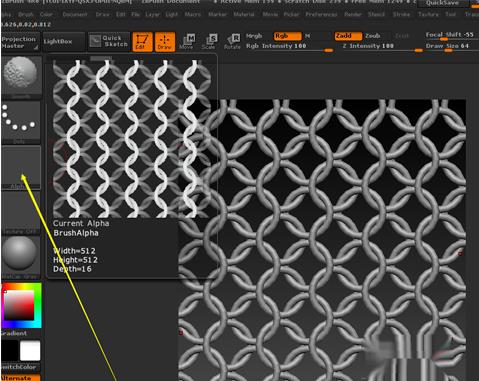Image resolution: width=479 pixels, height=381 pixels.
Task: Open the Picker menu
Action: tap(291, 15)
